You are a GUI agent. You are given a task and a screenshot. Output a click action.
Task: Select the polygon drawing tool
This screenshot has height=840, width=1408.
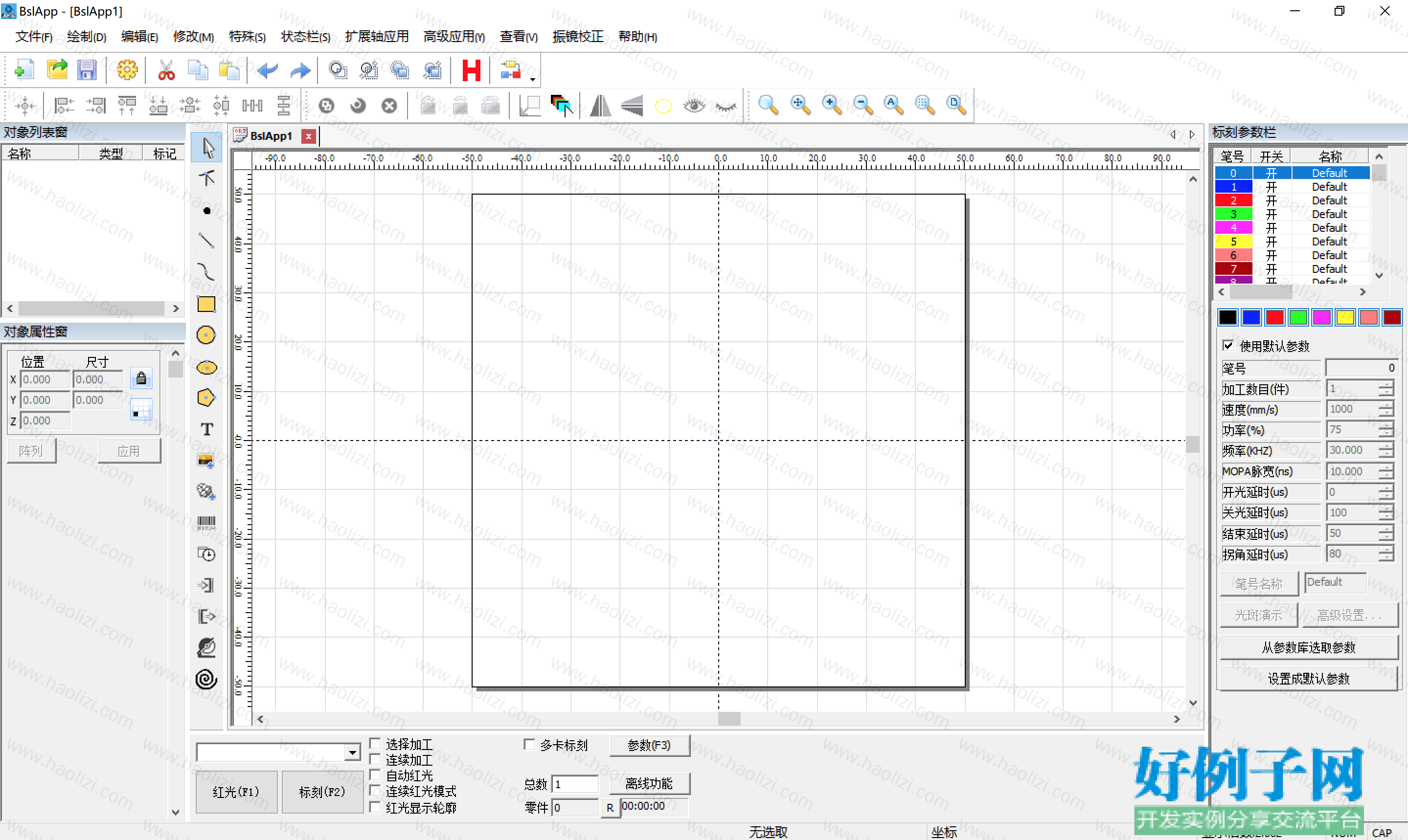coord(206,398)
